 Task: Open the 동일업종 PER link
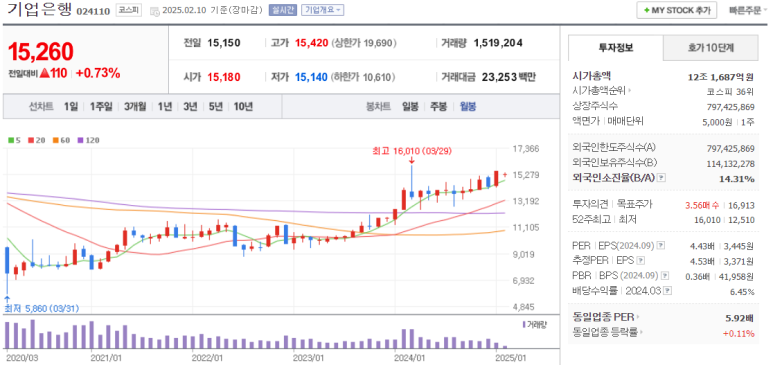[605, 317]
